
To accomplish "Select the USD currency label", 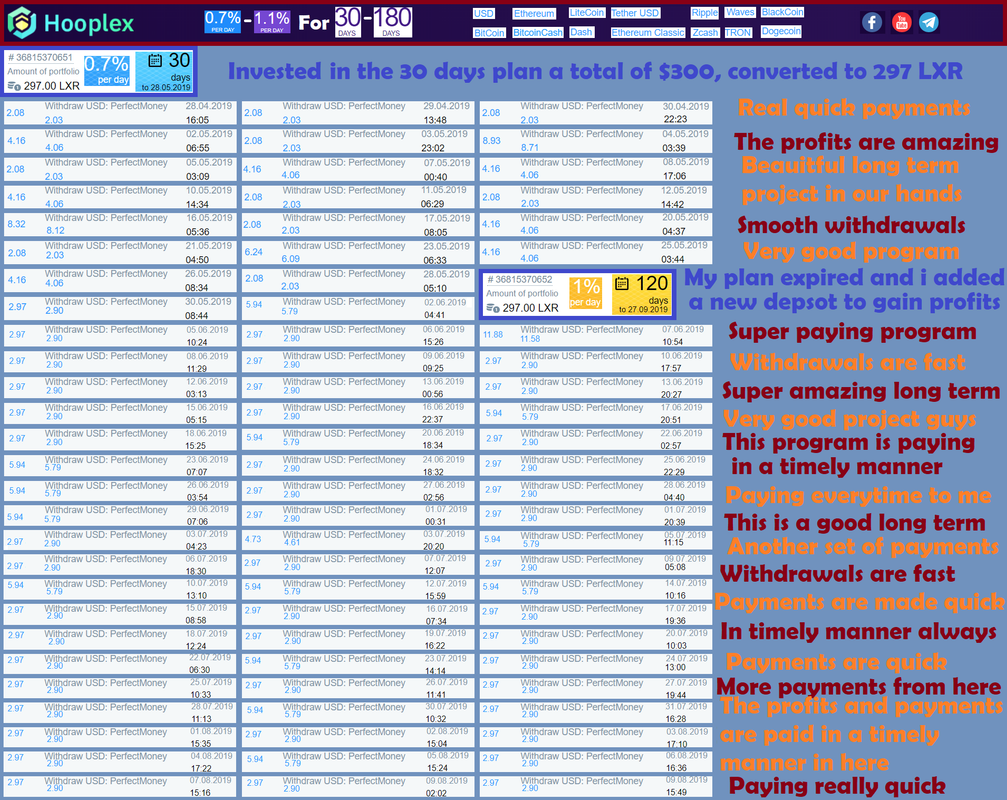I will click(x=484, y=13).
